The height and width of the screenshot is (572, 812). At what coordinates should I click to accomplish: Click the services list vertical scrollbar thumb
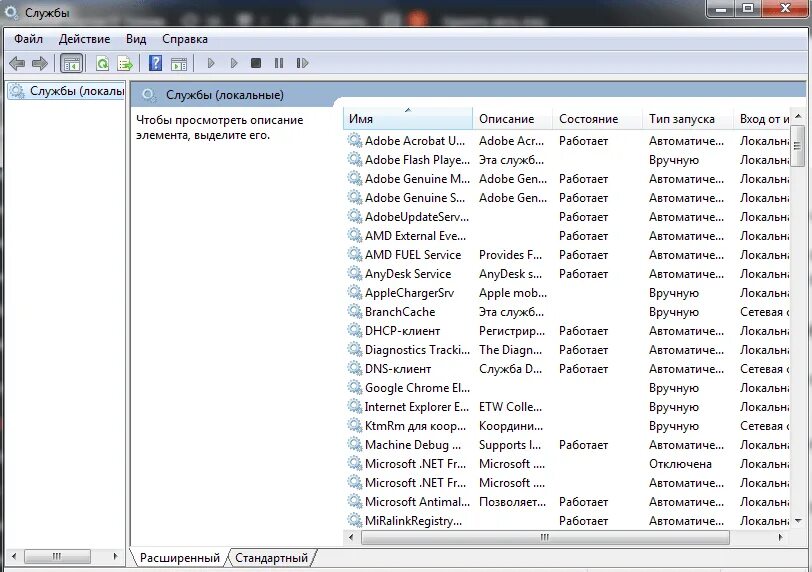coord(798,146)
